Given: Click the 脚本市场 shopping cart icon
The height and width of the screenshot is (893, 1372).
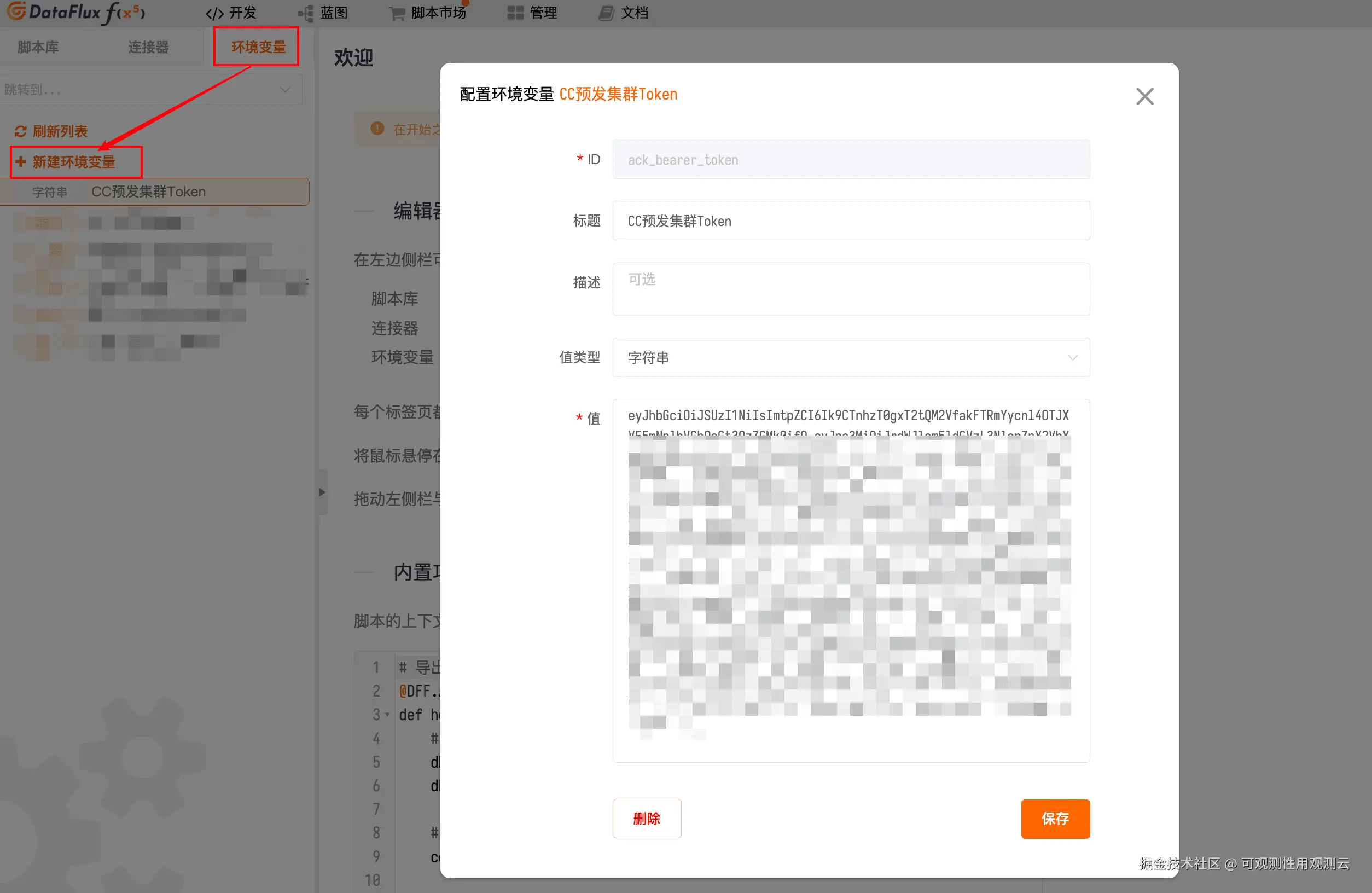Looking at the screenshot, I should (397, 13).
